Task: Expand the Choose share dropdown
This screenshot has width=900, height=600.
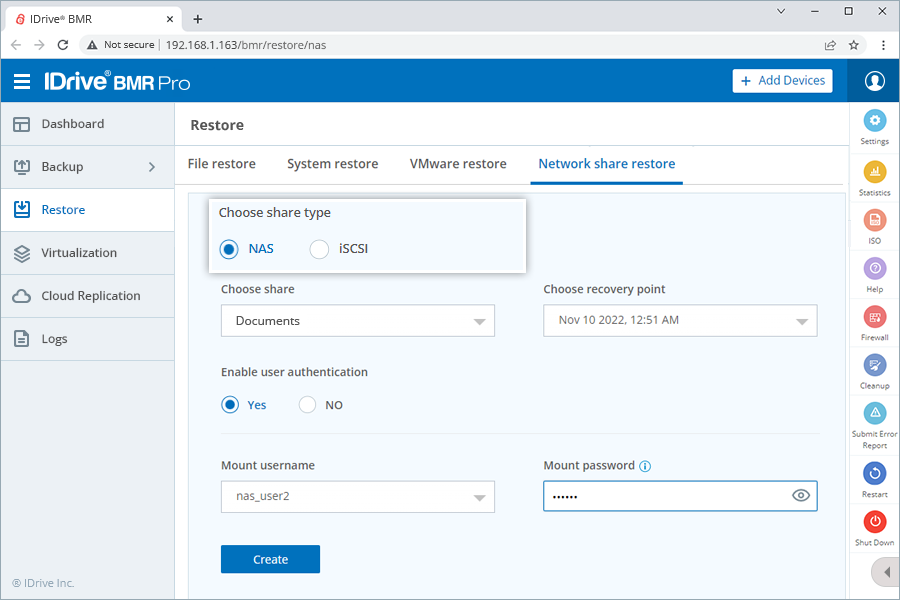Action: tap(357, 321)
